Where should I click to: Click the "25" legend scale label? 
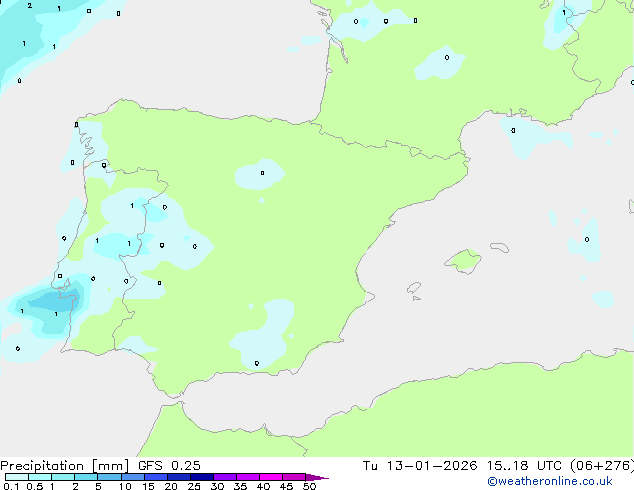coord(194,486)
